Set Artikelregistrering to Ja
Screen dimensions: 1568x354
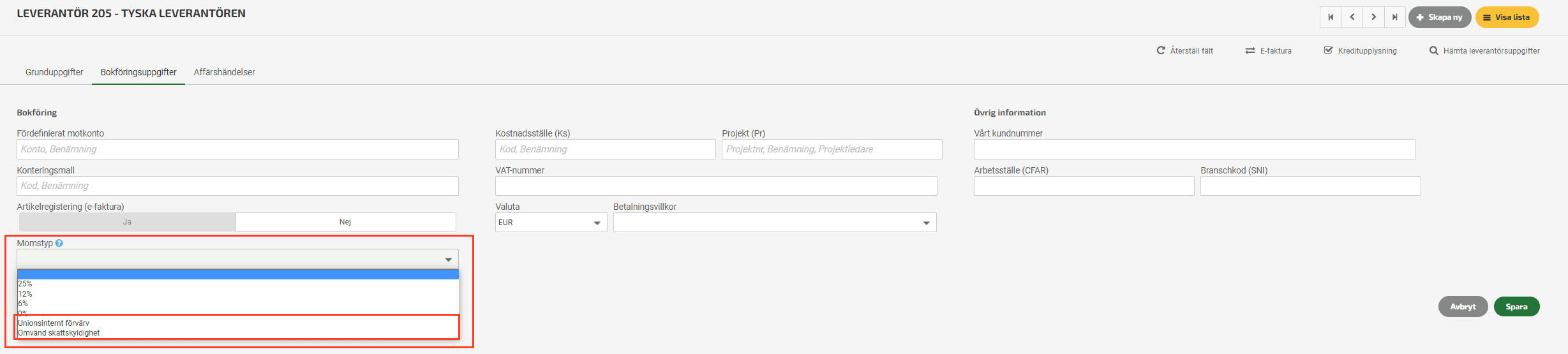(x=127, y=222)
